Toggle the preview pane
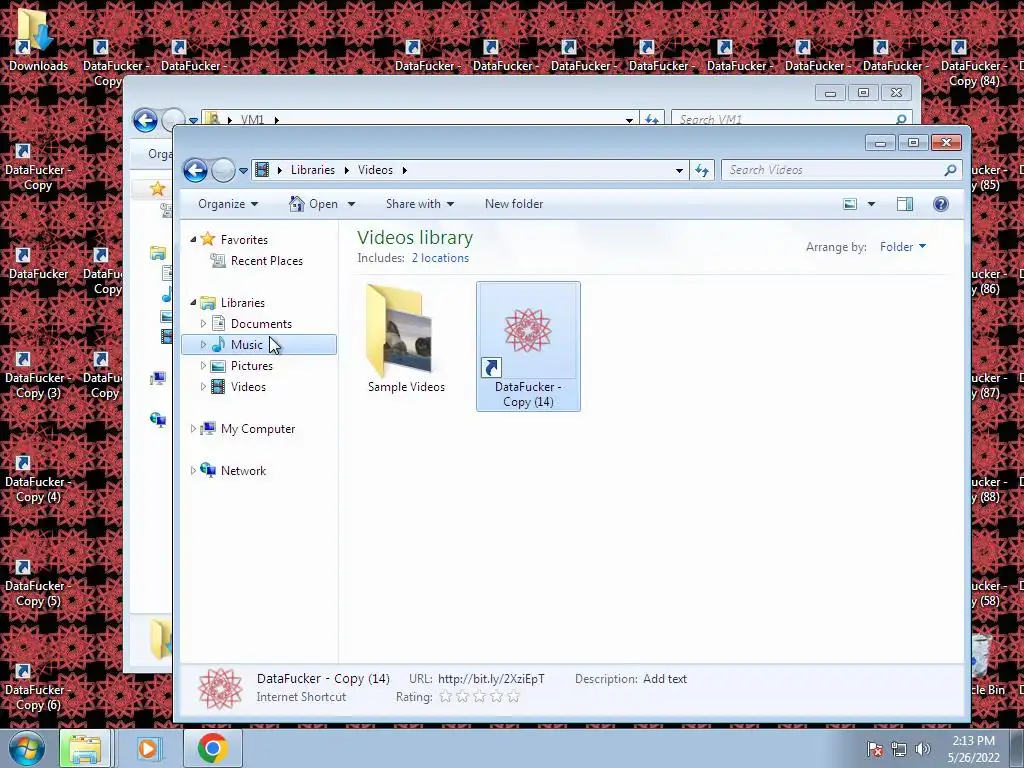Image resolution: width=1024 pixels, height=768 pixels. click(x=904, y=204)
